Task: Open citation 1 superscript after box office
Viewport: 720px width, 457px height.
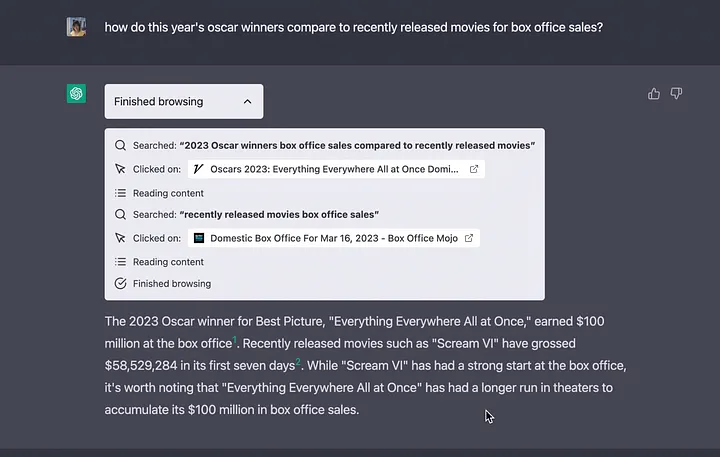Action: (x=235, y=340)
